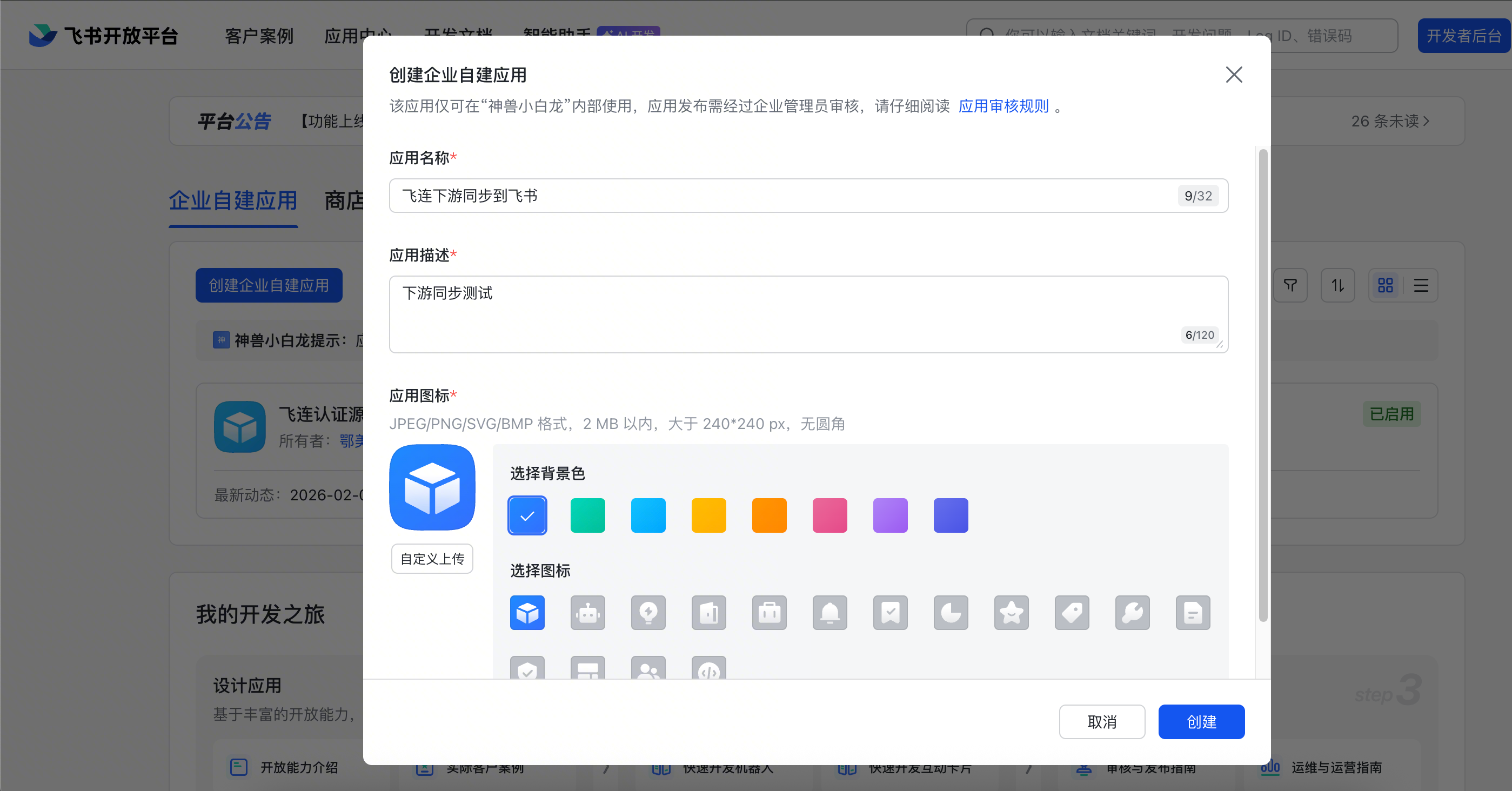Select the document file icon
The height and width of the screenshot is (791, 1512).
[1193, 613]
